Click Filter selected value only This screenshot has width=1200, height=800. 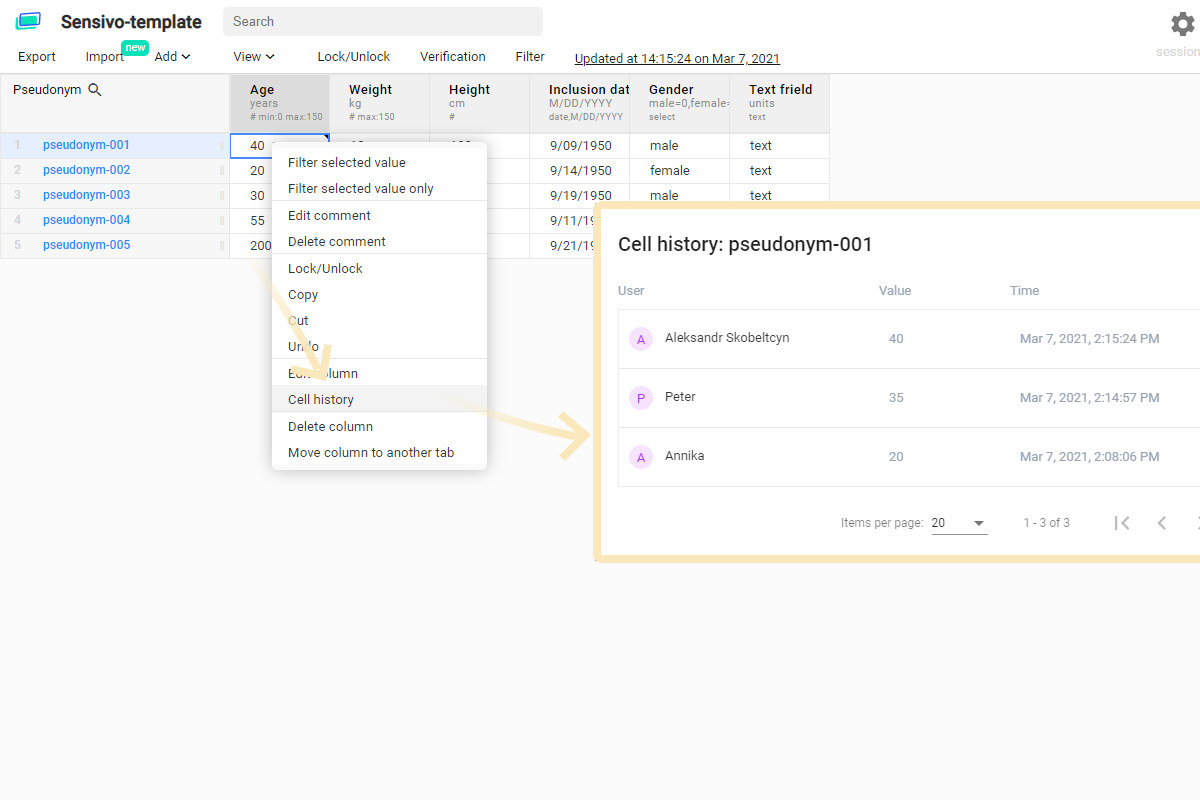[360, 188]
